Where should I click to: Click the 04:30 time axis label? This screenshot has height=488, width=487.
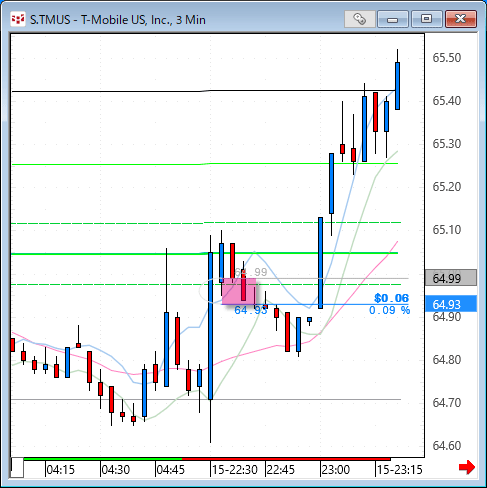[116, 470]
